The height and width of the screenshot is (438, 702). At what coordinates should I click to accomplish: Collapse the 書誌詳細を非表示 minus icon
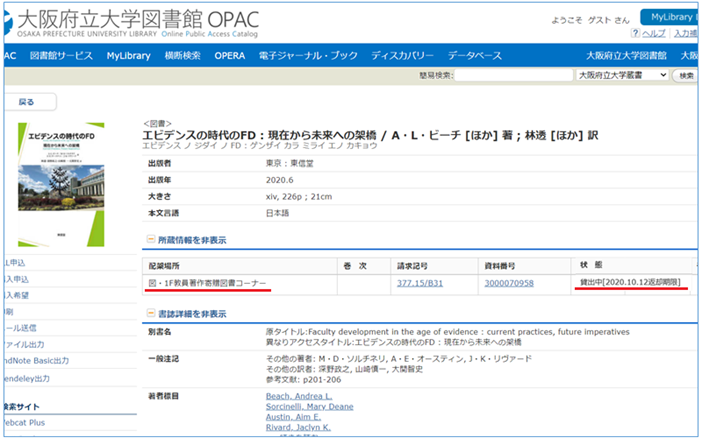[x=151, y=313]
